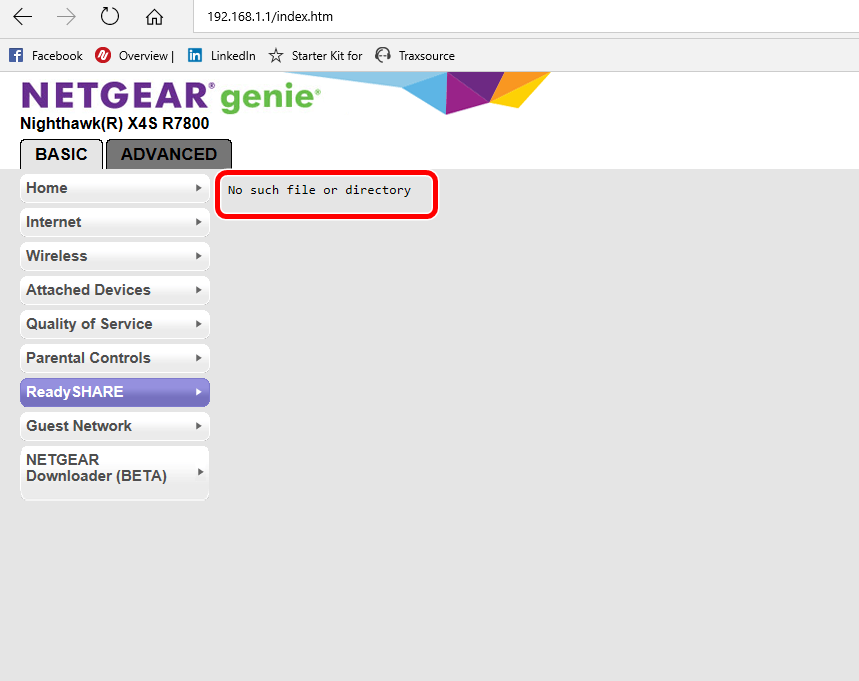
Task: Click the arrow on the Wireless row
Action: click(199, 256)
